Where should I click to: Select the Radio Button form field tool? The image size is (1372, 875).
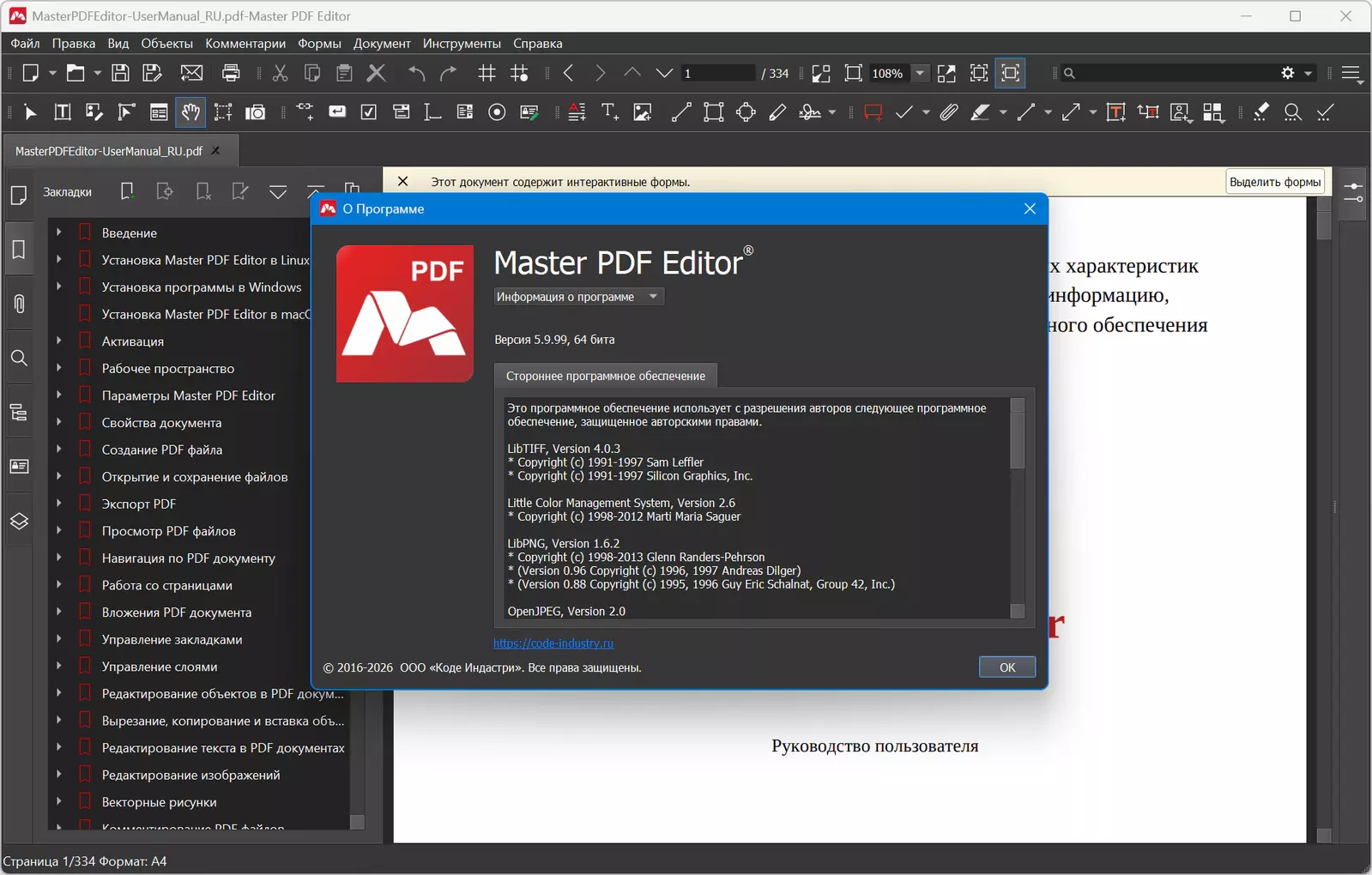tap(497, 112)
